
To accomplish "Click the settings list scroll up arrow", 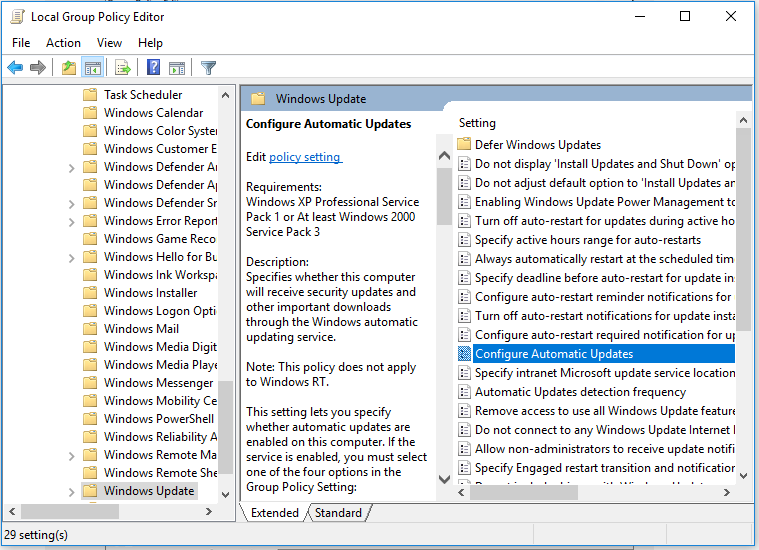I will [x=744, y=120].
